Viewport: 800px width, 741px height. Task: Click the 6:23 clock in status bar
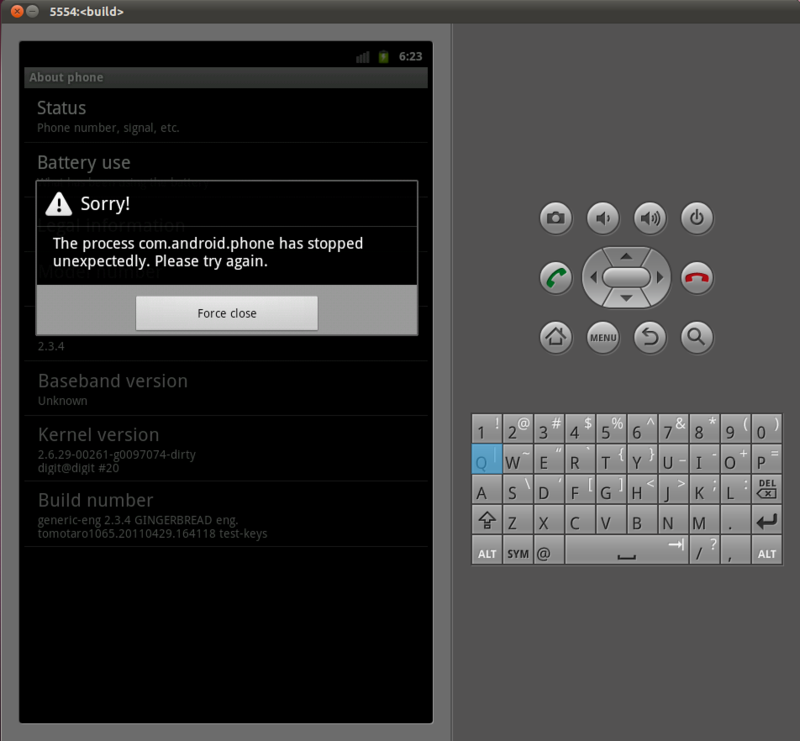point(410,56)
